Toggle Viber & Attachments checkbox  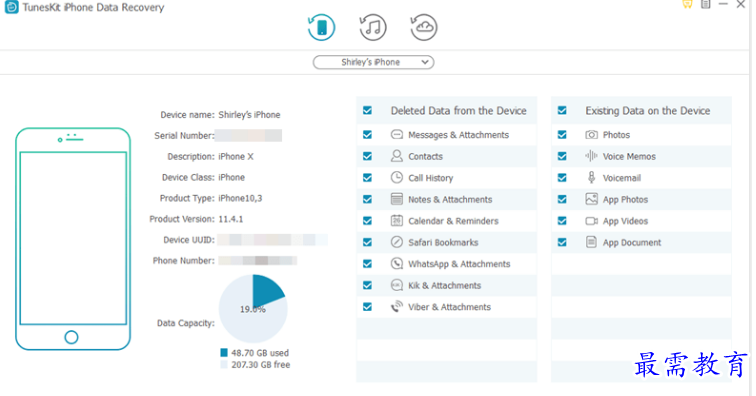[367, 307]
